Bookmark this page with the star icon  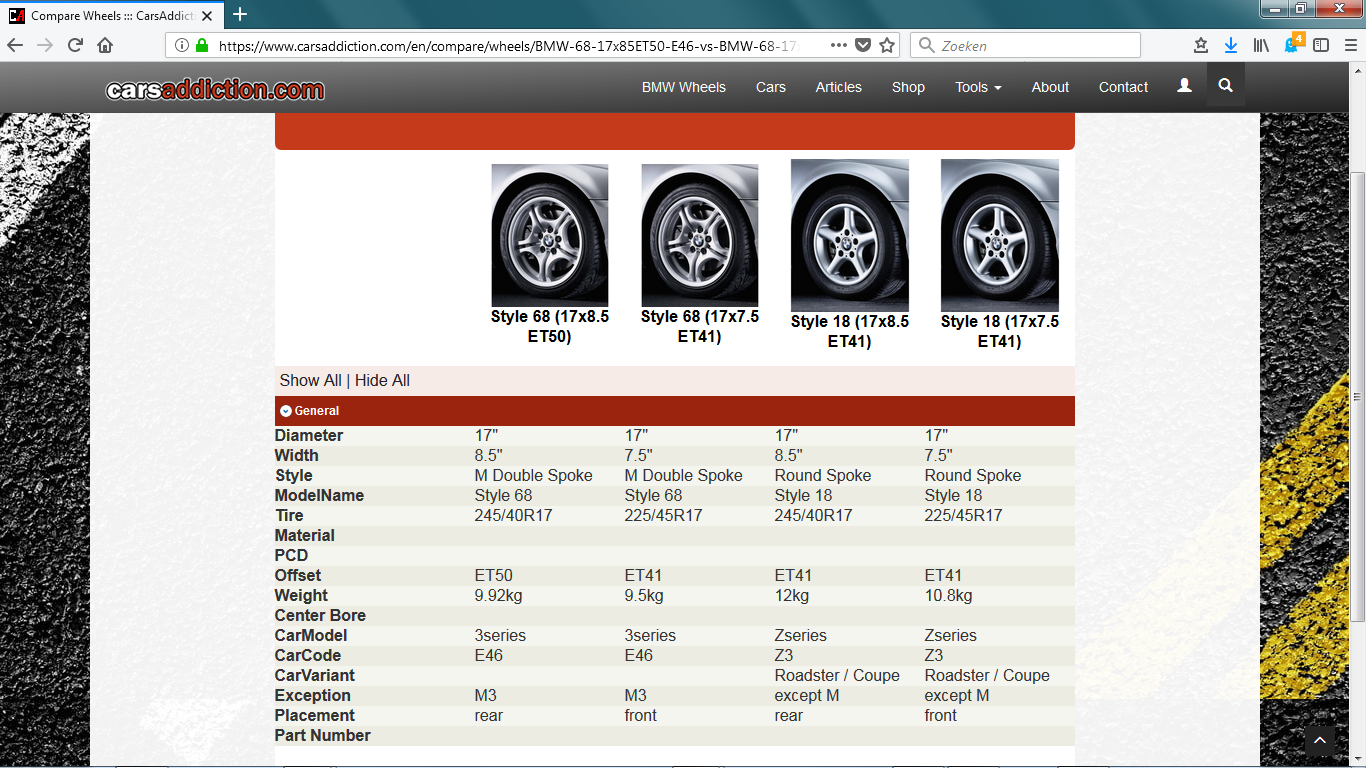(887, 45)
